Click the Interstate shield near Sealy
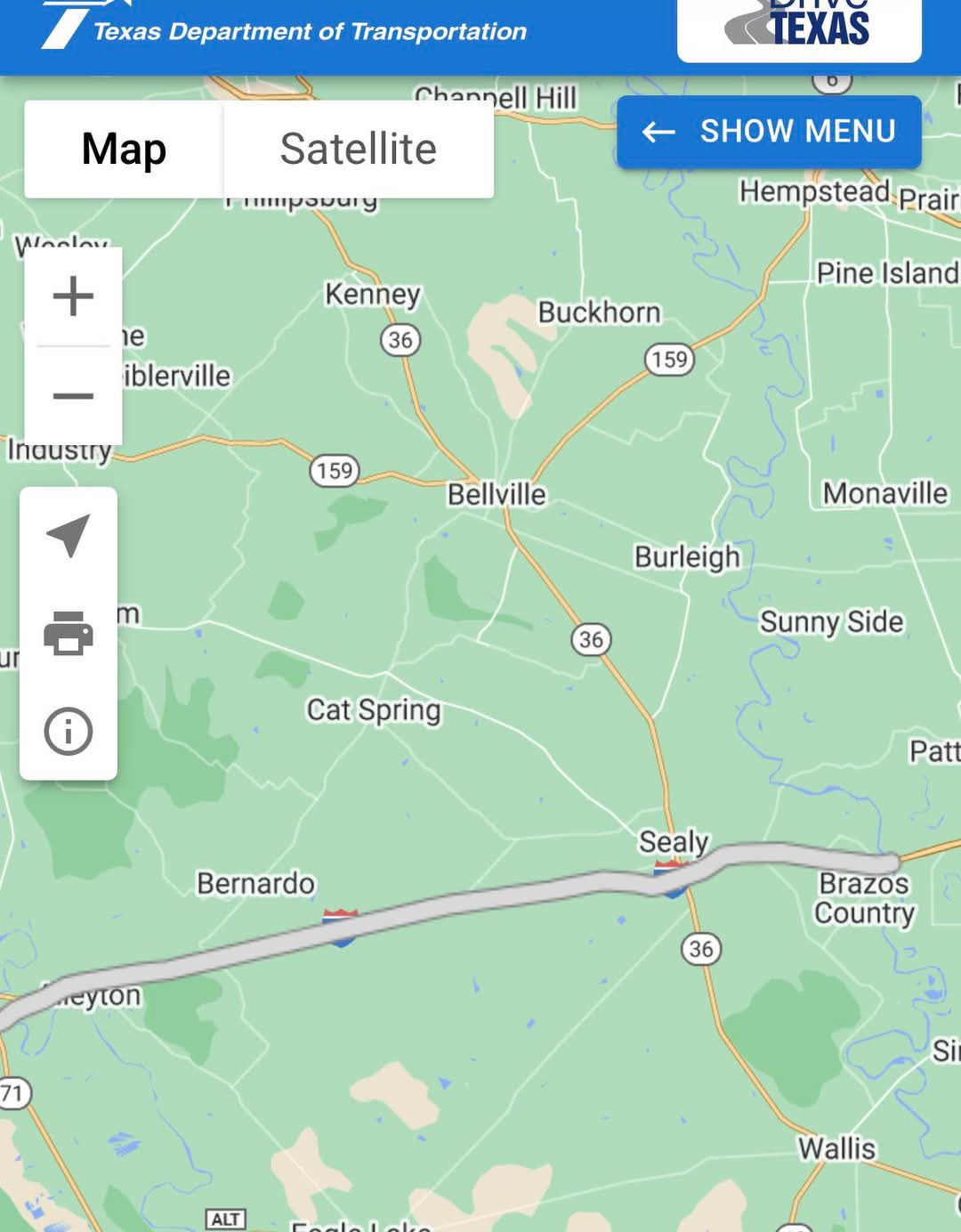 point(672,878)
